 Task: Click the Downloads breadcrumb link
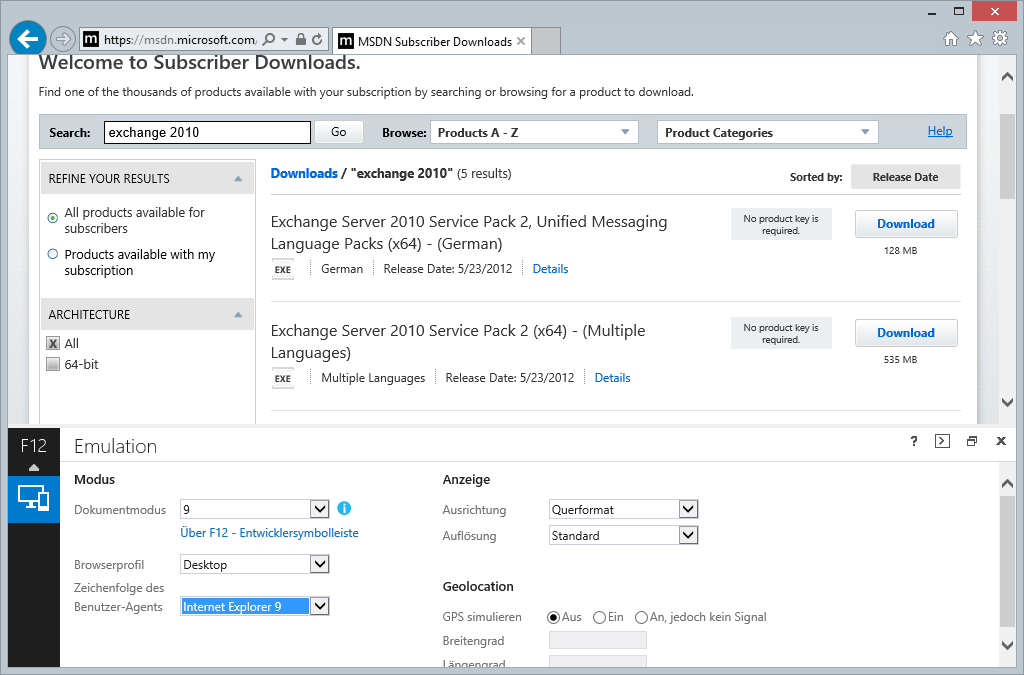click(x=304, y=173)
